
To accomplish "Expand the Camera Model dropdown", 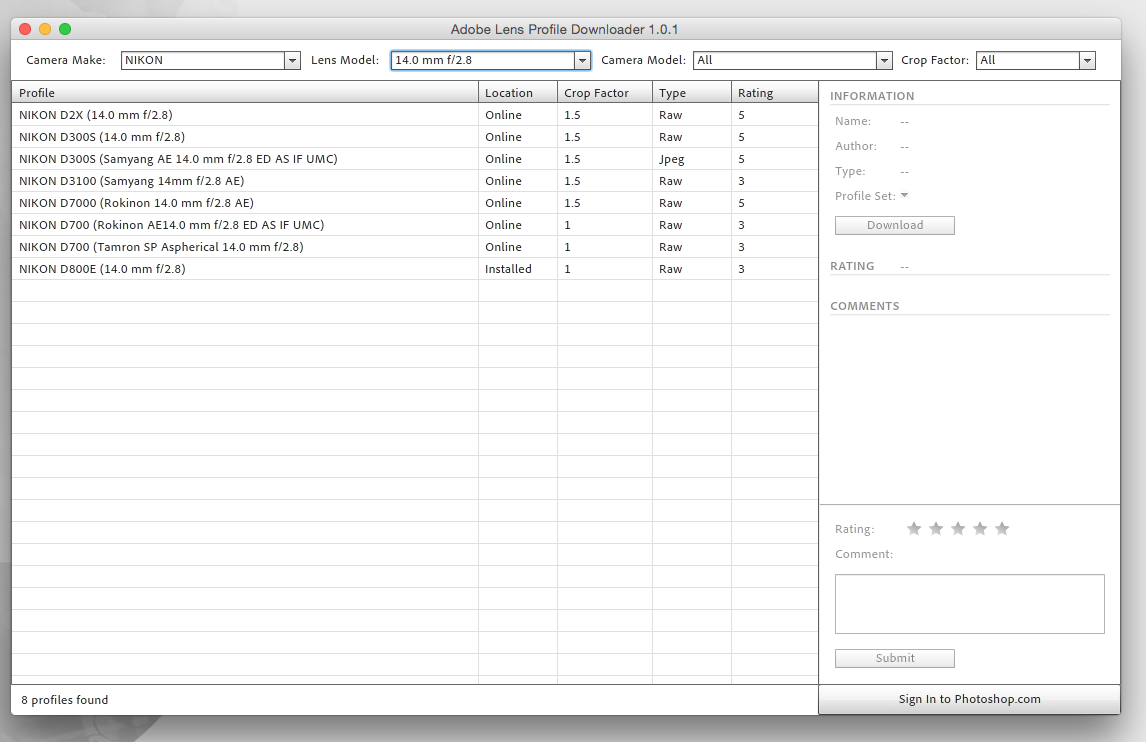I will (883, 61).
